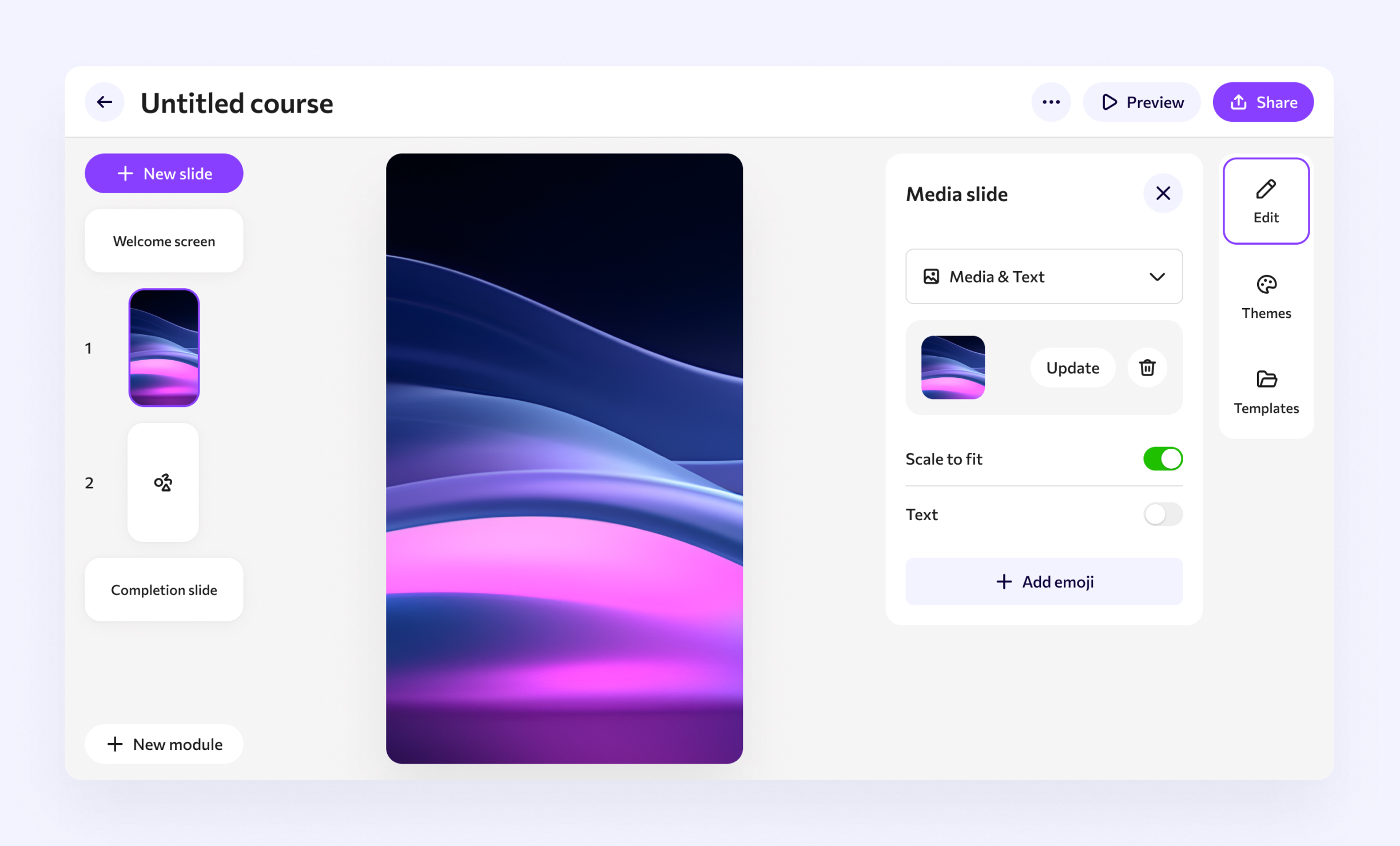Screen dimensions: 1400x846
Task: Add a new slide
Action: point(164,173)
